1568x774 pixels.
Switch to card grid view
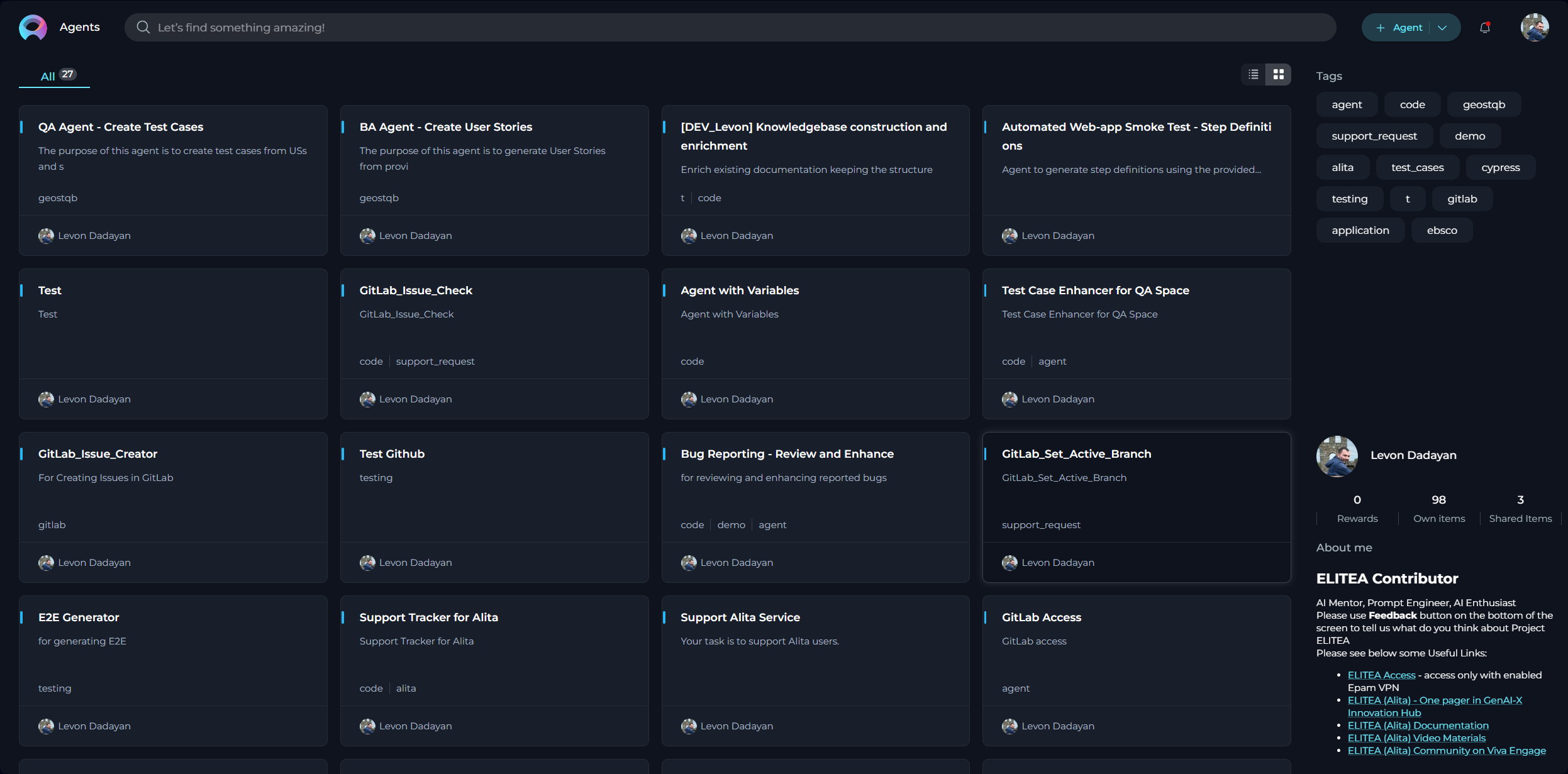coord(1278,75)
